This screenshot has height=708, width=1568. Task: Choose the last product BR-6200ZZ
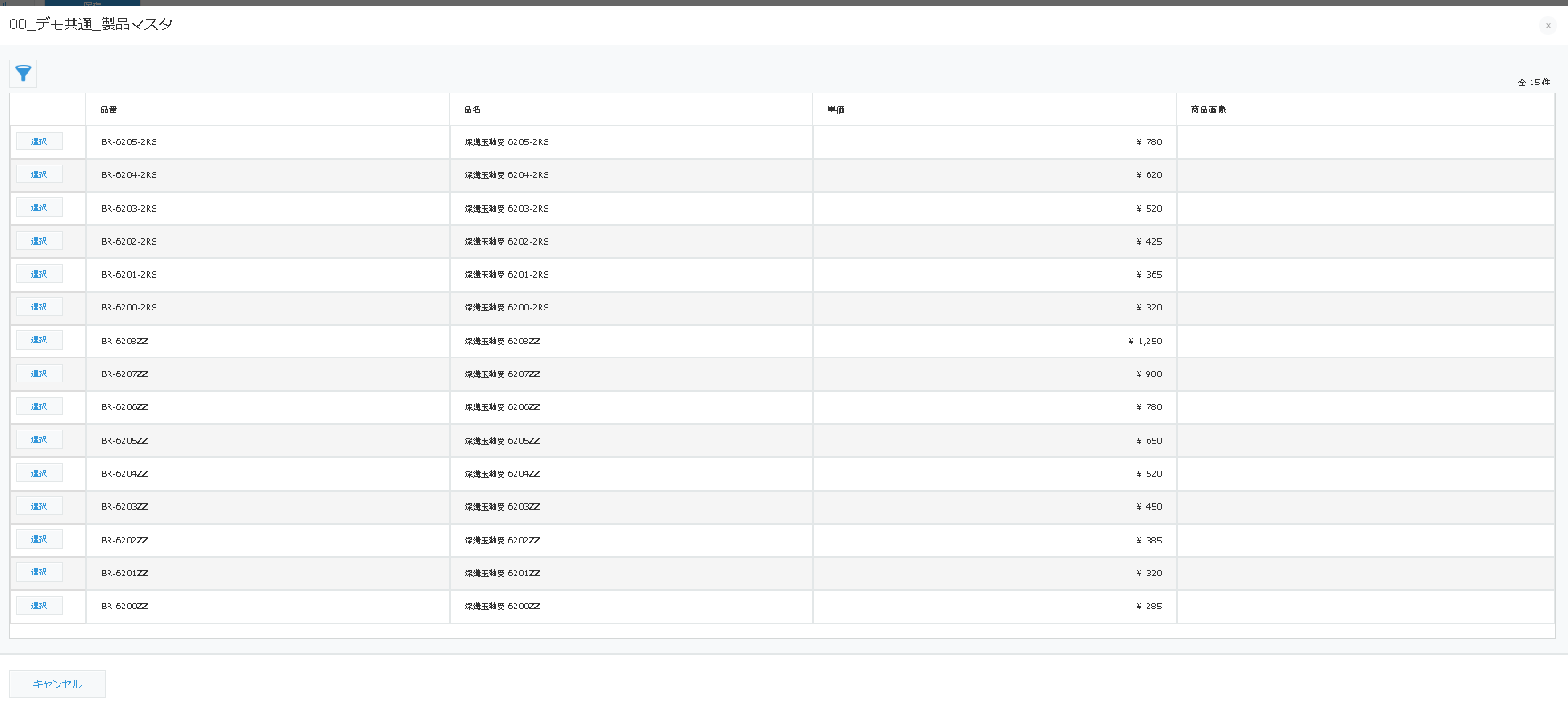click(x=39, y=606)
